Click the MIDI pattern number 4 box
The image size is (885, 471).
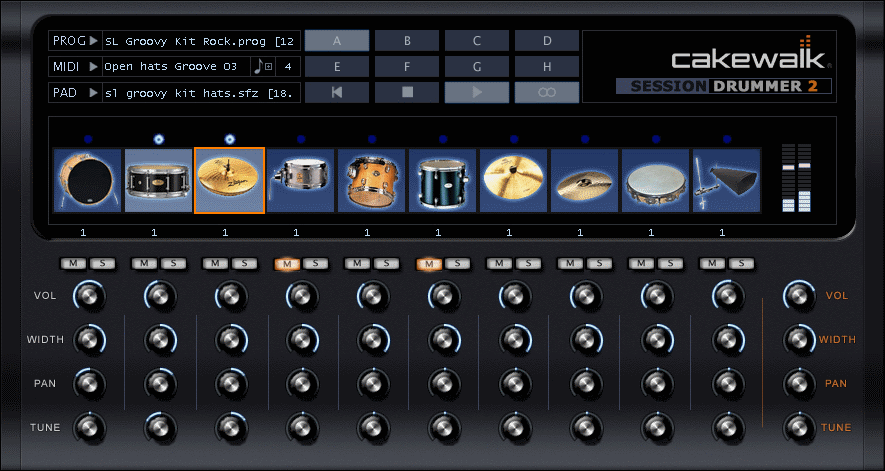pos(288,67)
